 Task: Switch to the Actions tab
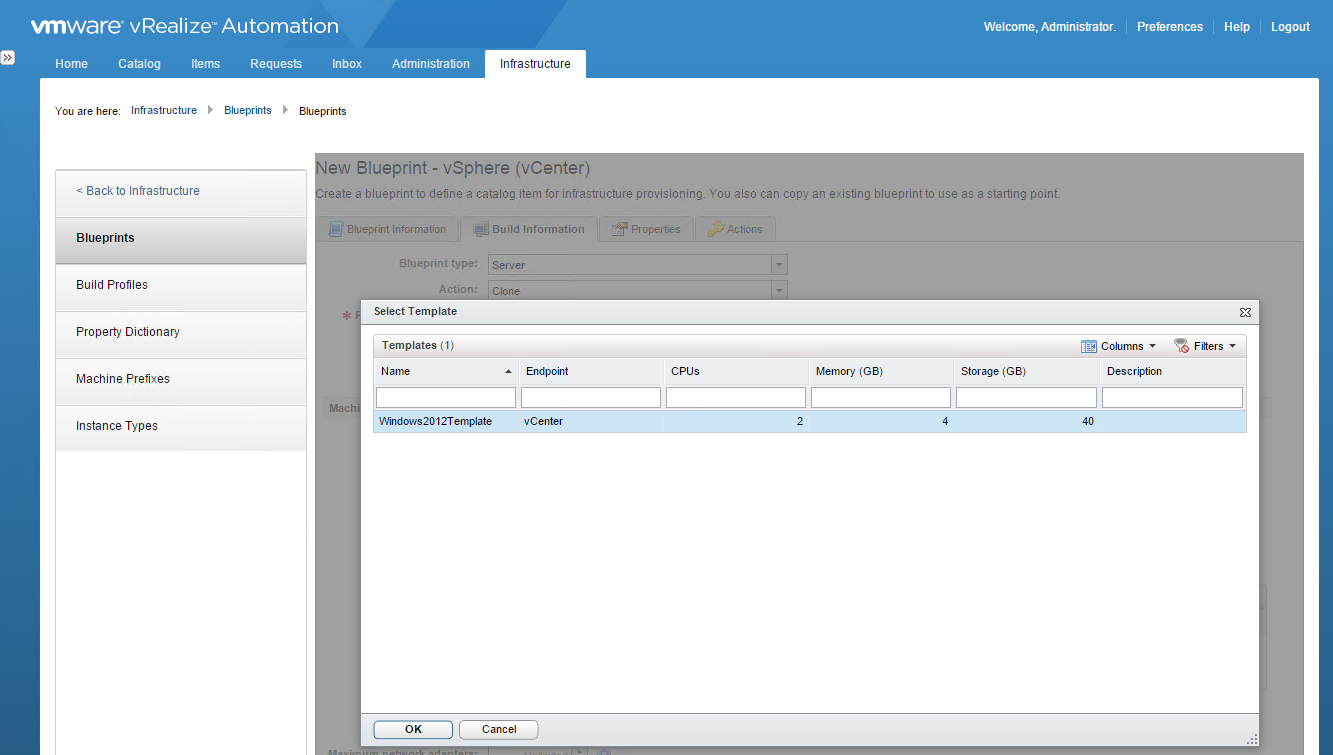click(x=735, y=229)
